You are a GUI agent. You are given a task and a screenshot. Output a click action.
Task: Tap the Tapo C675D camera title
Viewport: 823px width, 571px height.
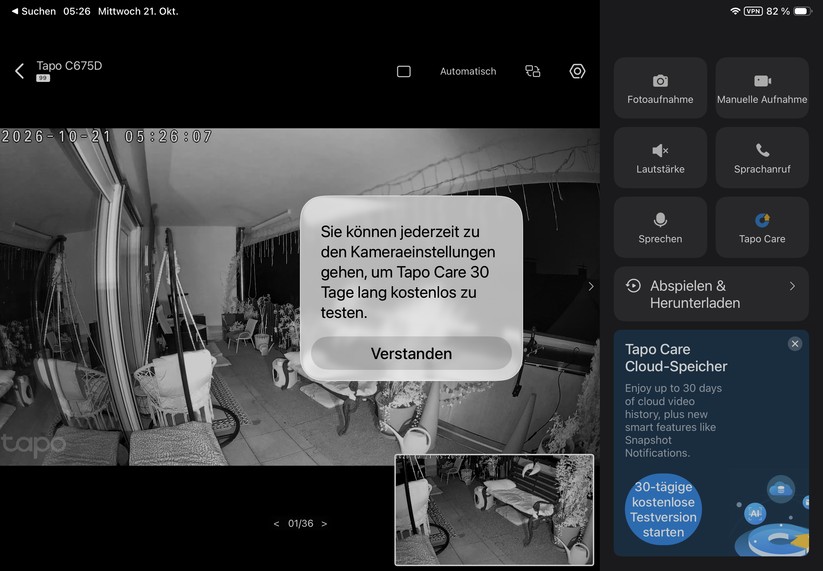coord(69,66)
